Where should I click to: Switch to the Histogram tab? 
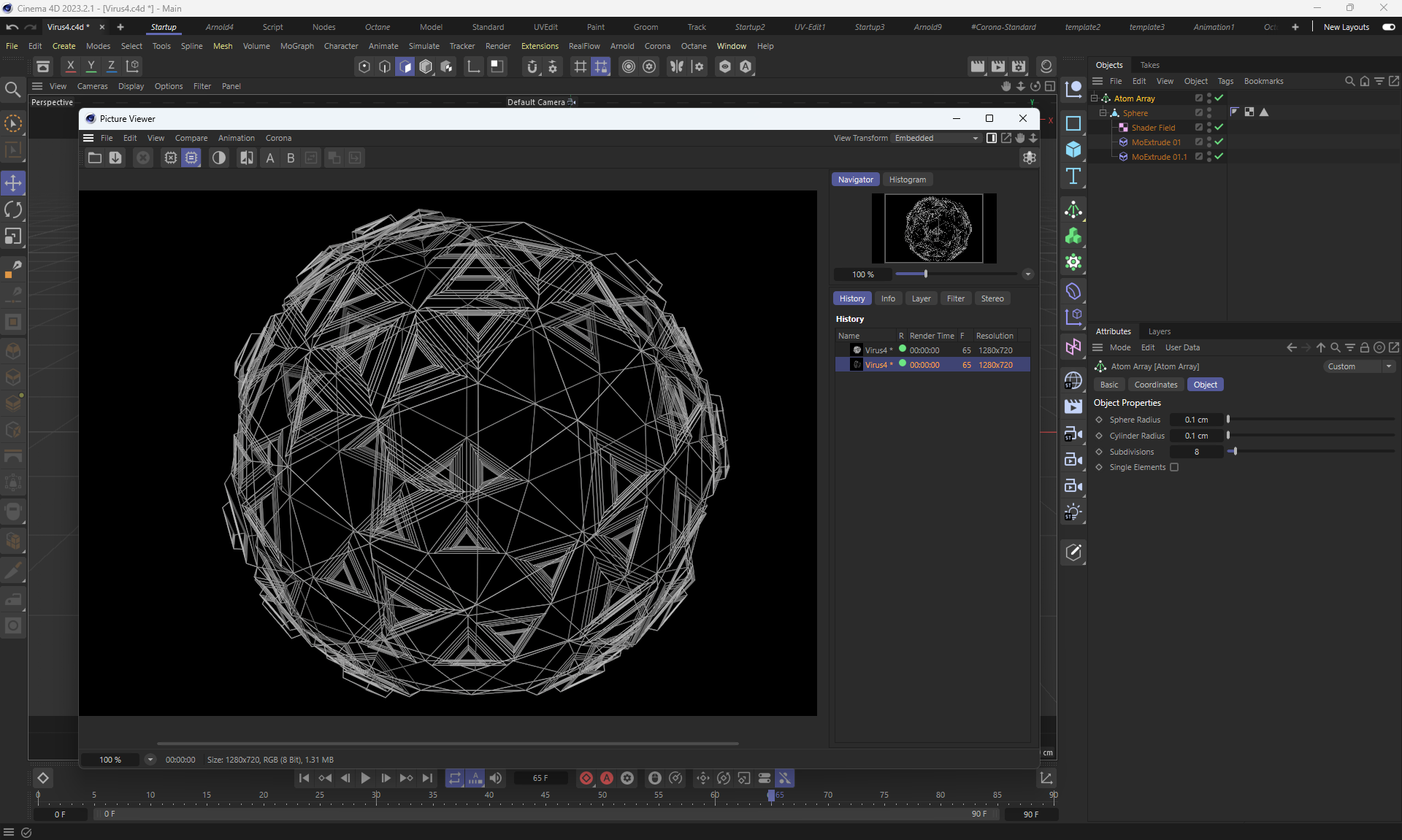coord(907,180)
